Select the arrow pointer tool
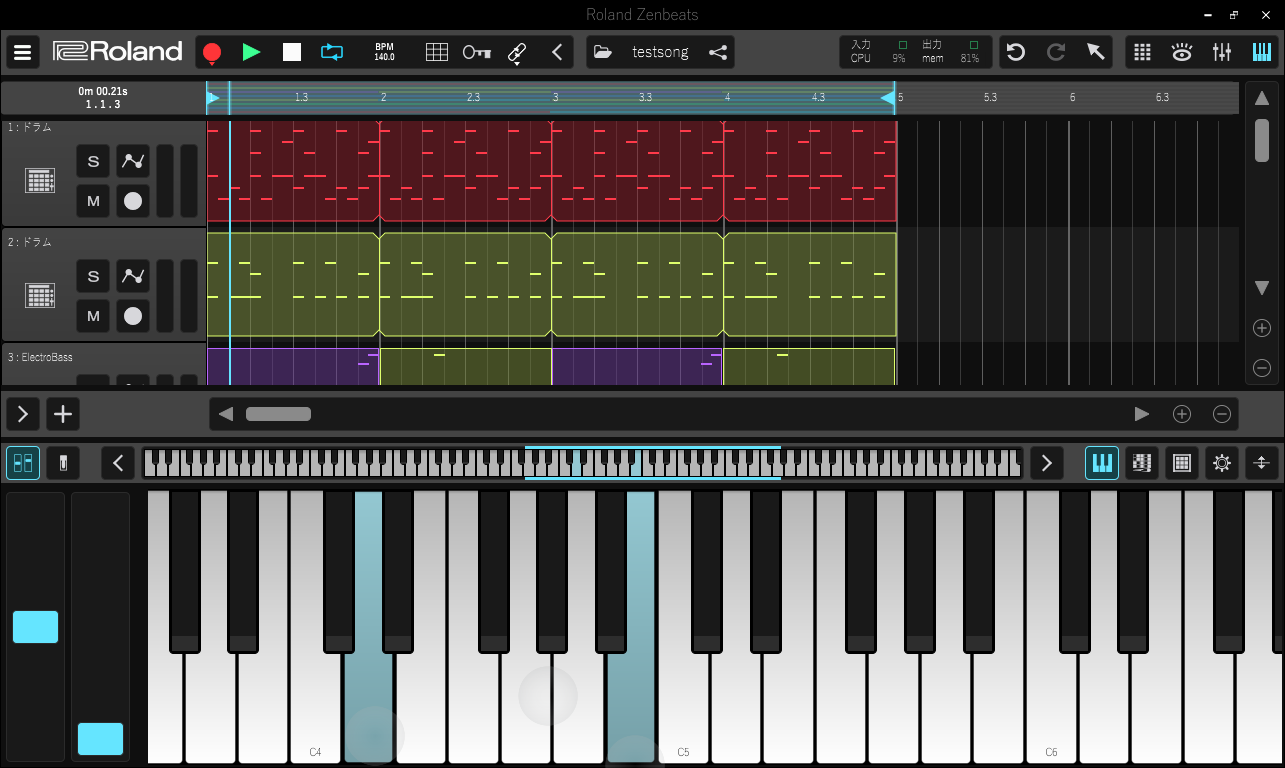 coord(1096,52)
